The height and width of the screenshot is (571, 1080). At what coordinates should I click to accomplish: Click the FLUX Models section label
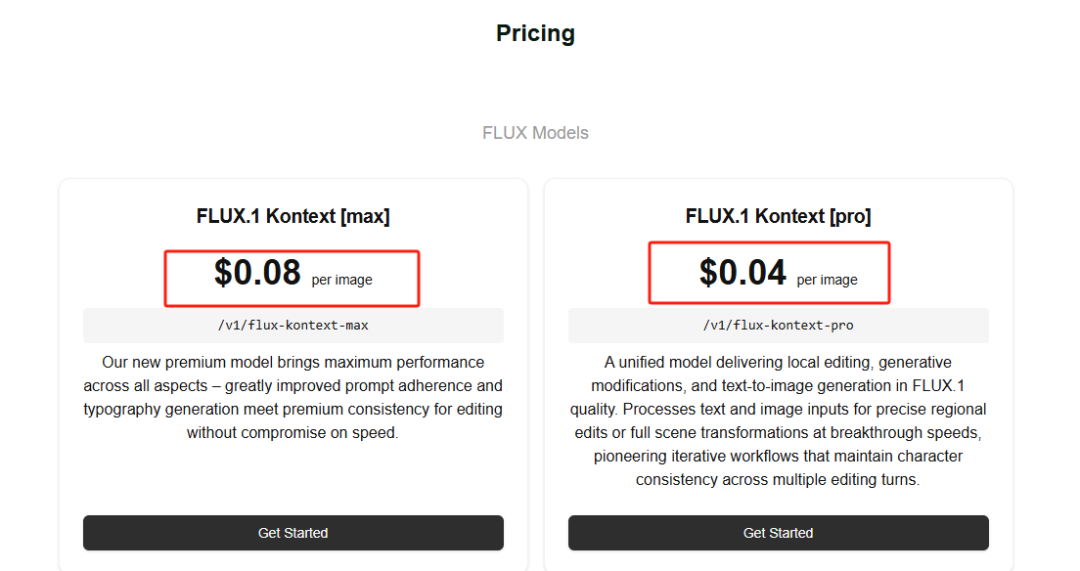(535, 133)
